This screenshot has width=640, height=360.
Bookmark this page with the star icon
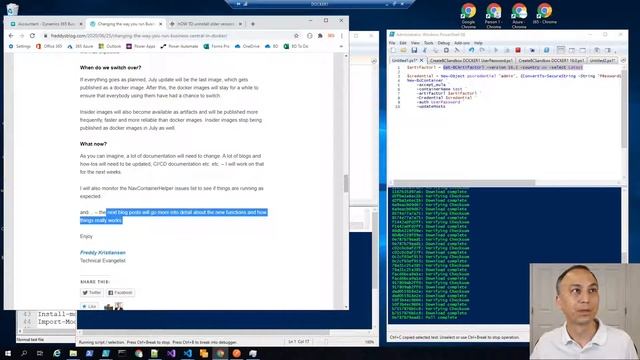[296, 36]
